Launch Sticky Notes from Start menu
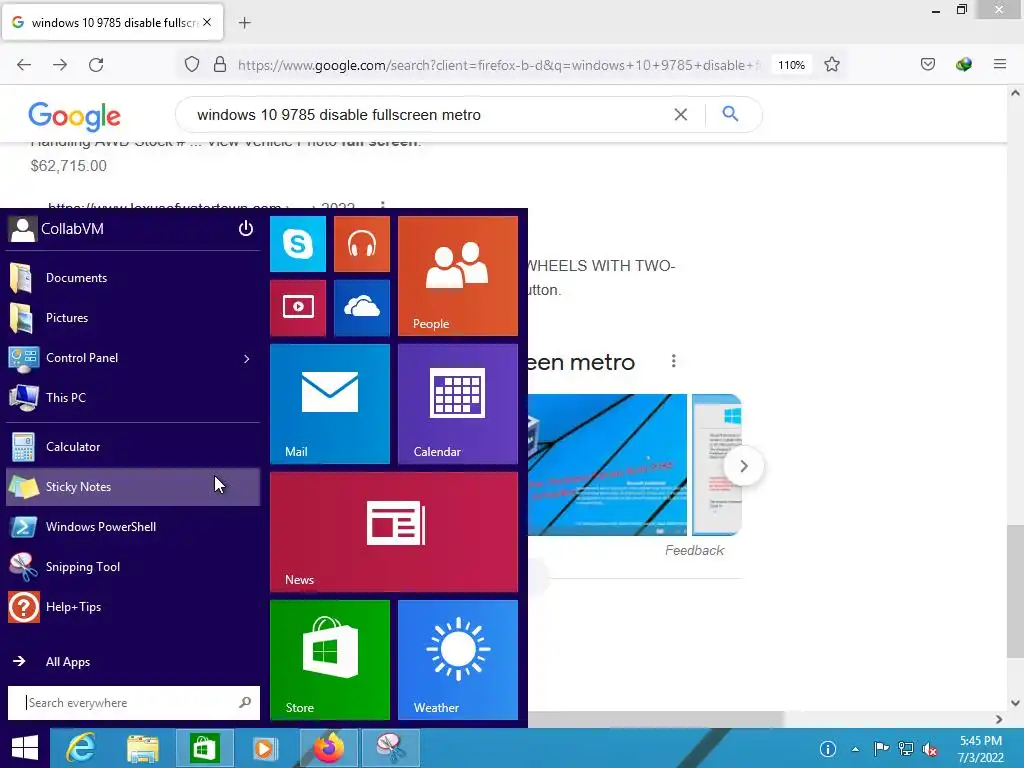1024x768 pixels. click(x=133, y=487)
